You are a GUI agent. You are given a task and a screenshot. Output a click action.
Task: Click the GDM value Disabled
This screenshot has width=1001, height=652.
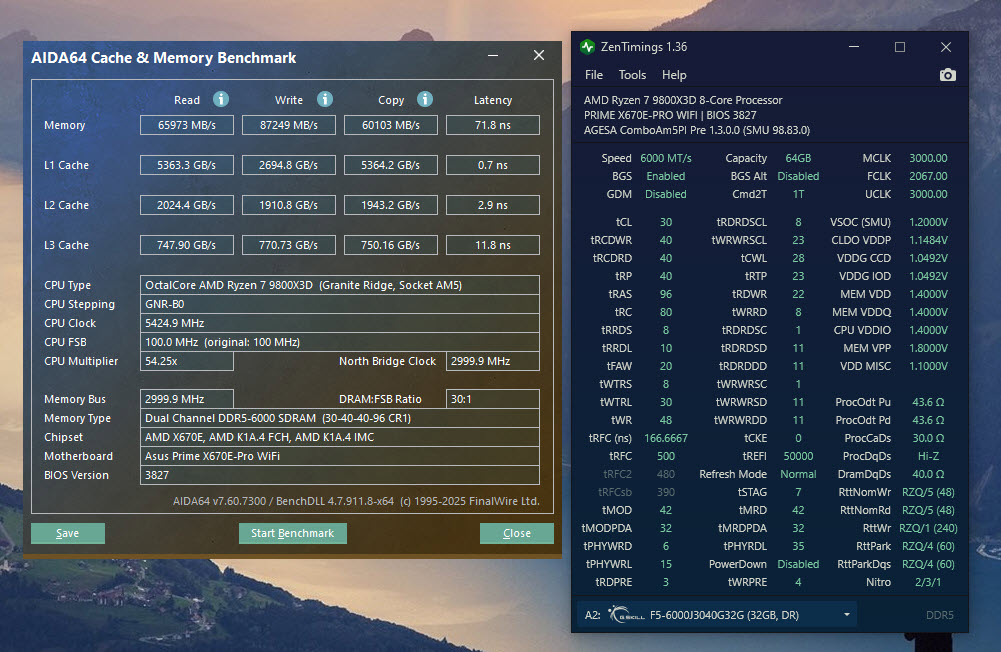[666, 193]
